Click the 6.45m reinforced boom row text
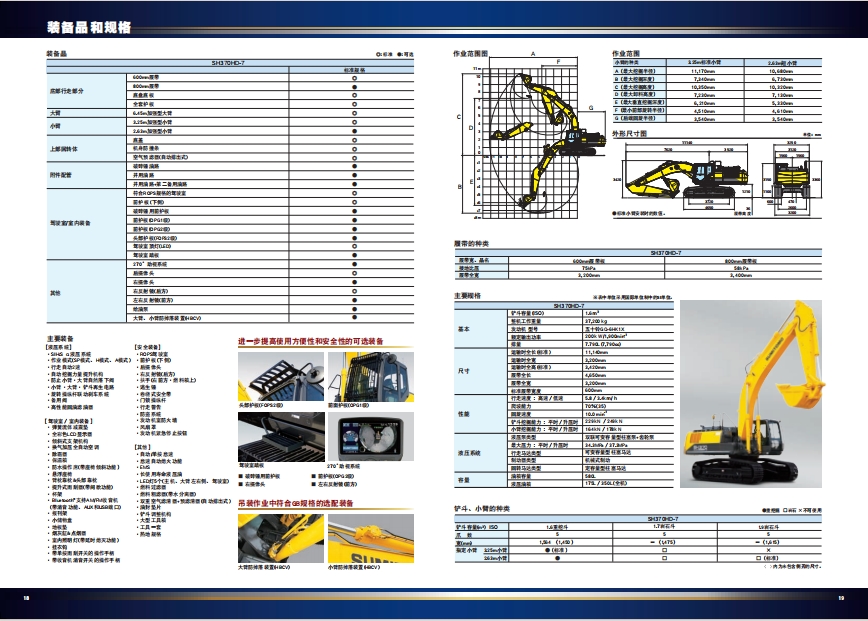 pos(152,113)
